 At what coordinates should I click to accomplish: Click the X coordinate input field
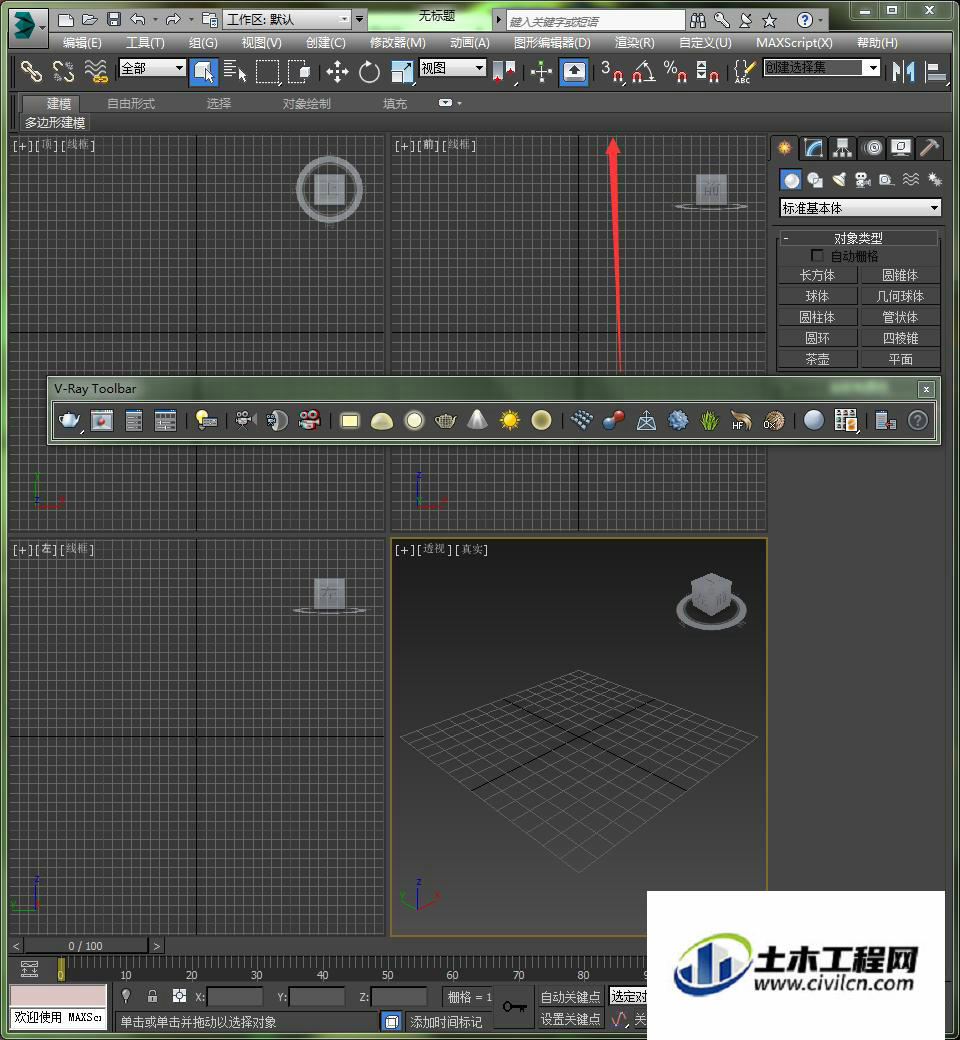click(x=234, y=996)
